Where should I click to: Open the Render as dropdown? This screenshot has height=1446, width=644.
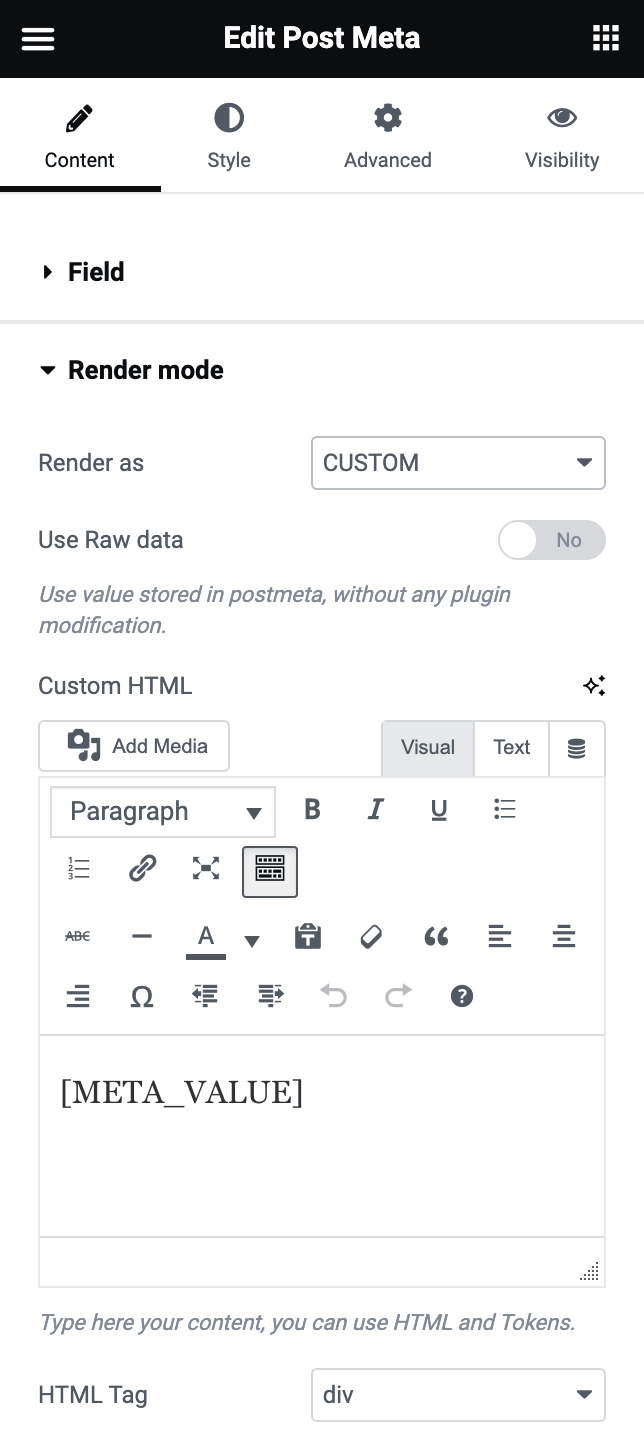pyautogui.click(x=458, y=463)
